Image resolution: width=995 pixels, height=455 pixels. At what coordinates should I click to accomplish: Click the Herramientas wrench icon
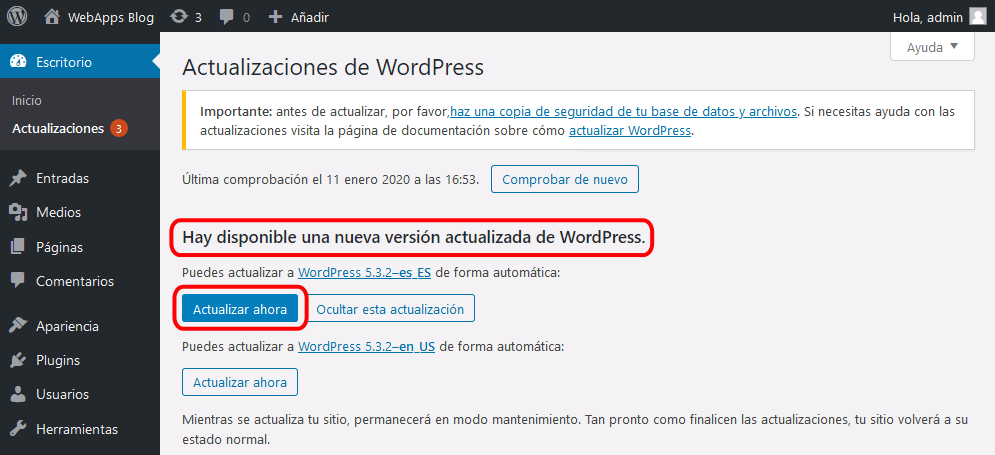click(x=18, y=429)
